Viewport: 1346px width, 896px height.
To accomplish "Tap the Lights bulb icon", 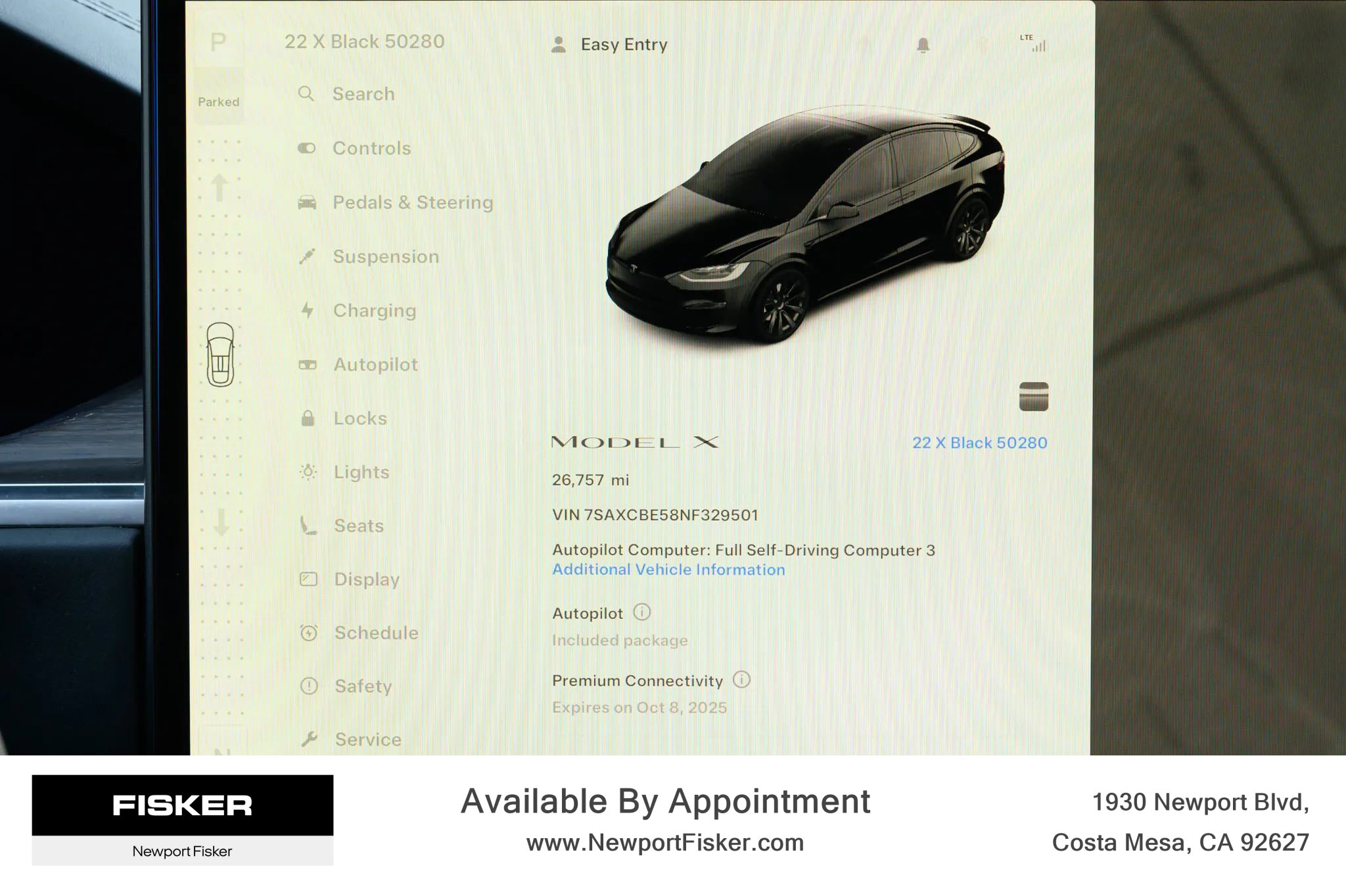I will (x=308, y=472).
